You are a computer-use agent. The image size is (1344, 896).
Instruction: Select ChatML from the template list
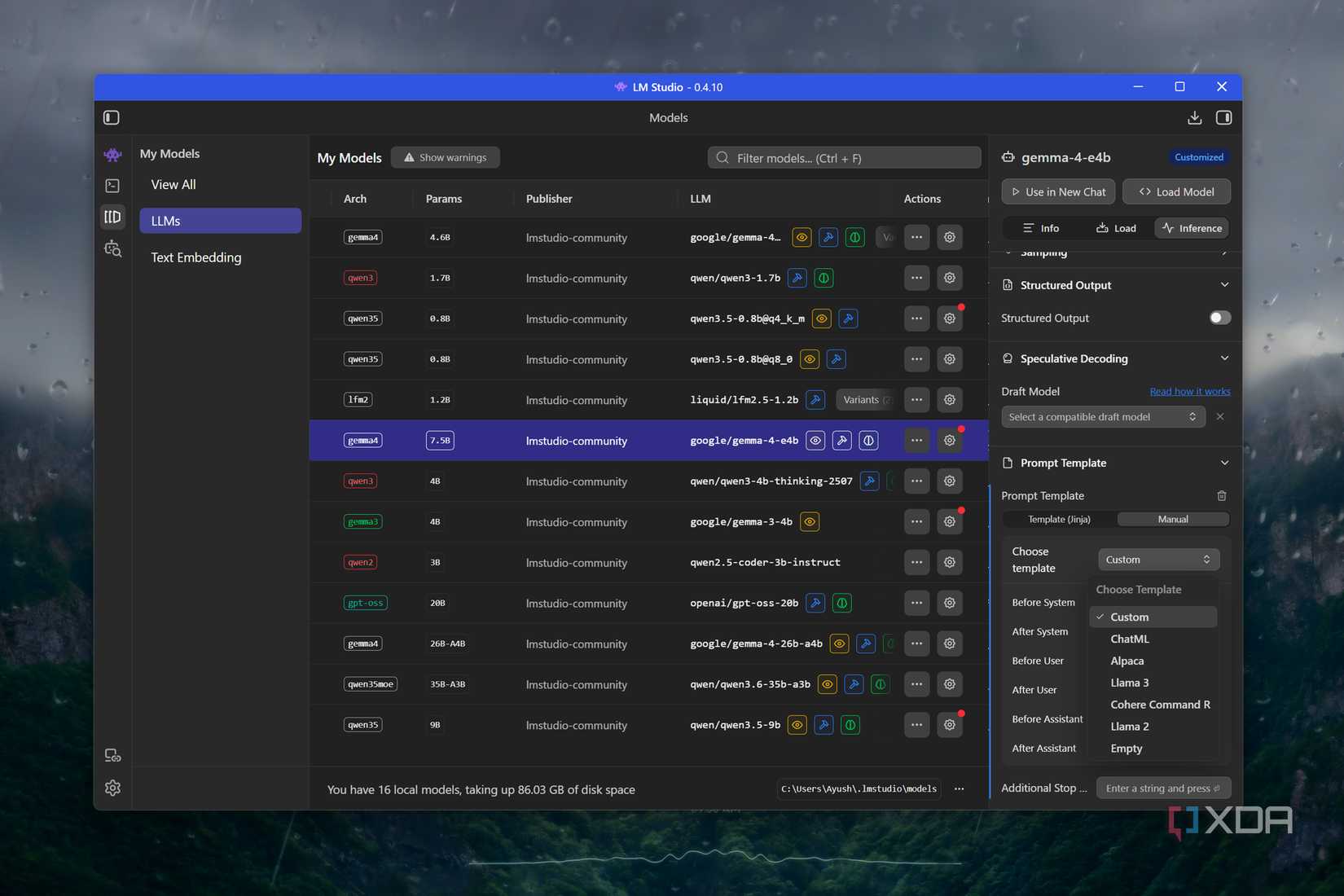point(1153,639)
